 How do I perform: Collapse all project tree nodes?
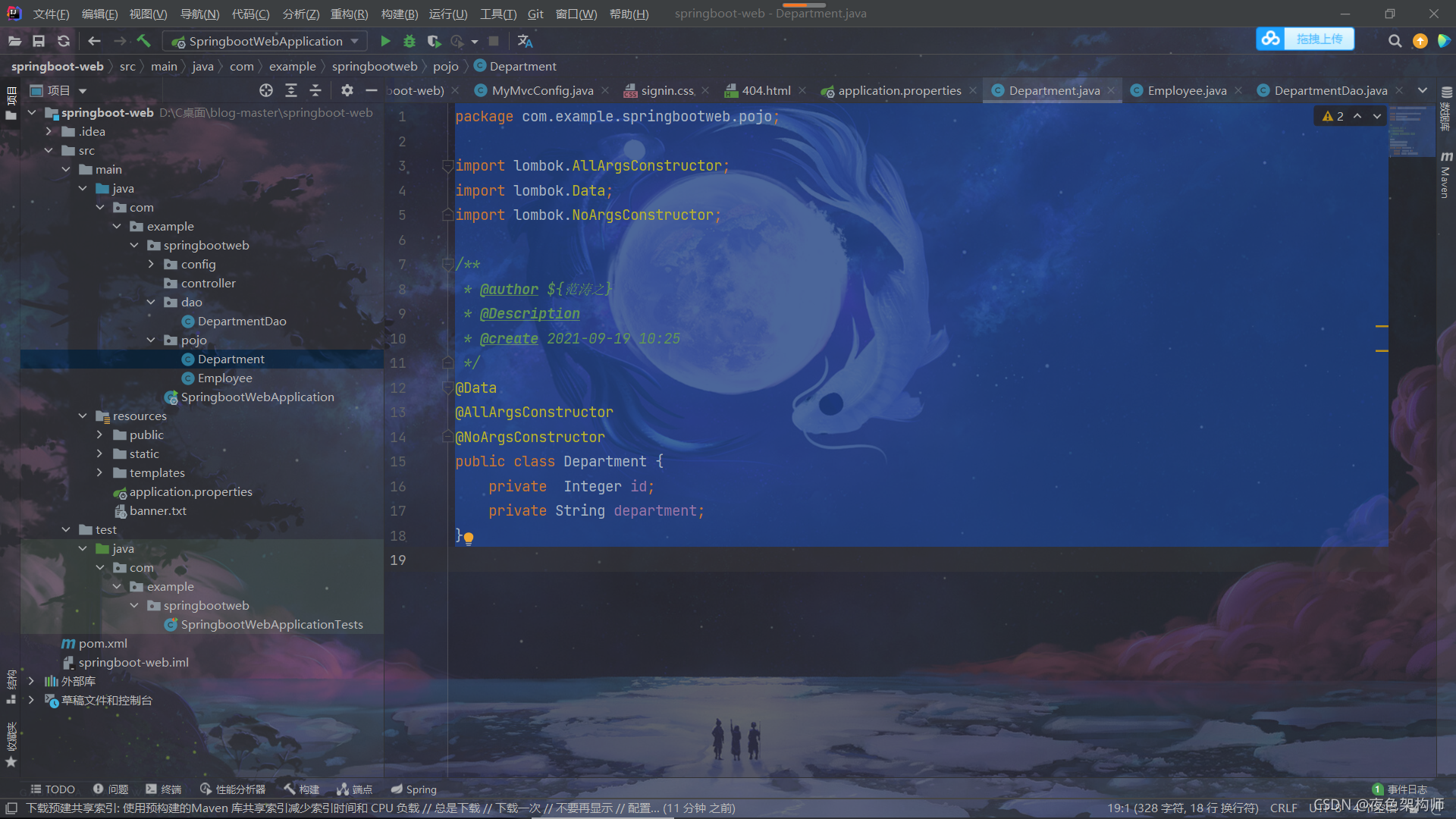[x=315, y=90]
